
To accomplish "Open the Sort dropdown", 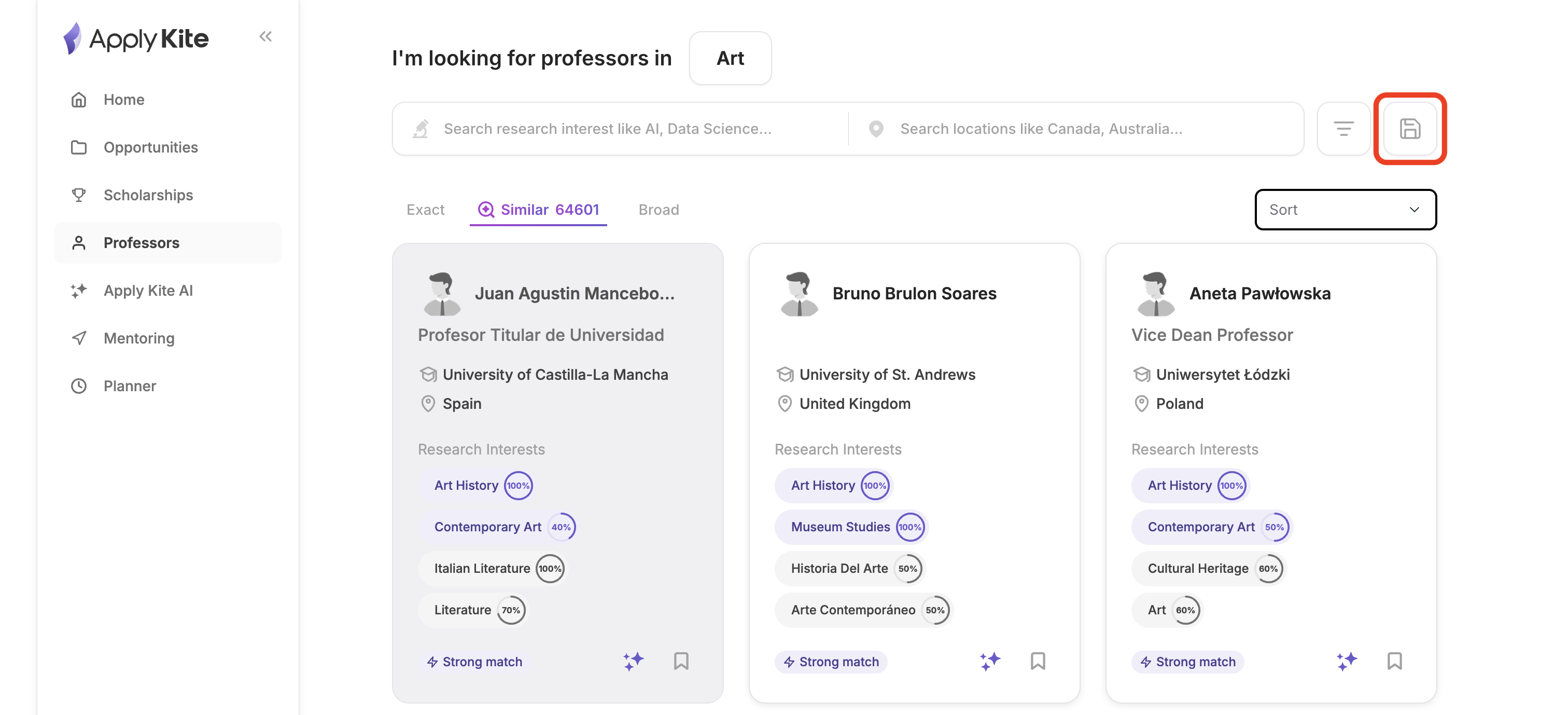I will [1345, 210].
